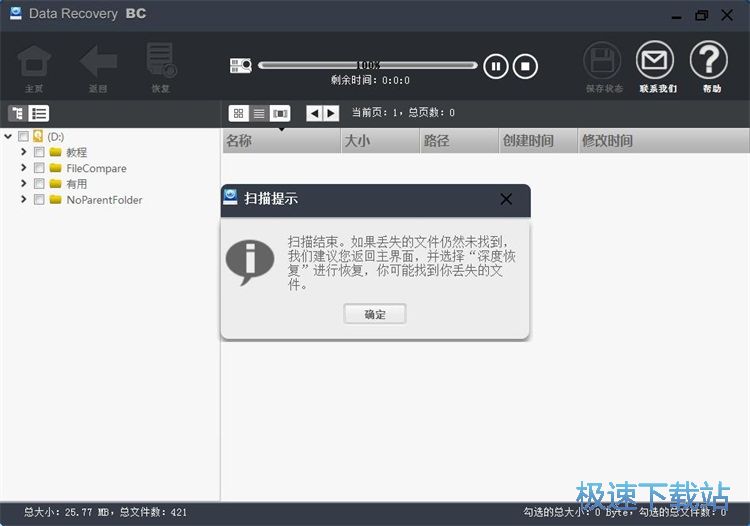Image resolution: width=750 pixels, height=526 pixels.
Task: Click the Data Recovery app logo icon
Action: [x=16, y=13]
